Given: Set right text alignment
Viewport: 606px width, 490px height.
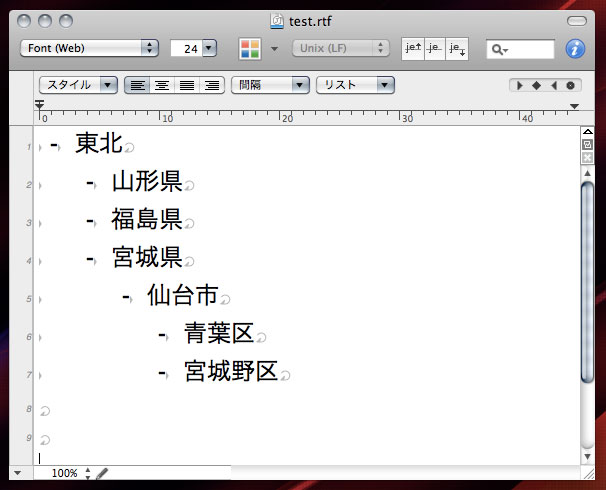Looking at the screenshot, I should (212, 85).
